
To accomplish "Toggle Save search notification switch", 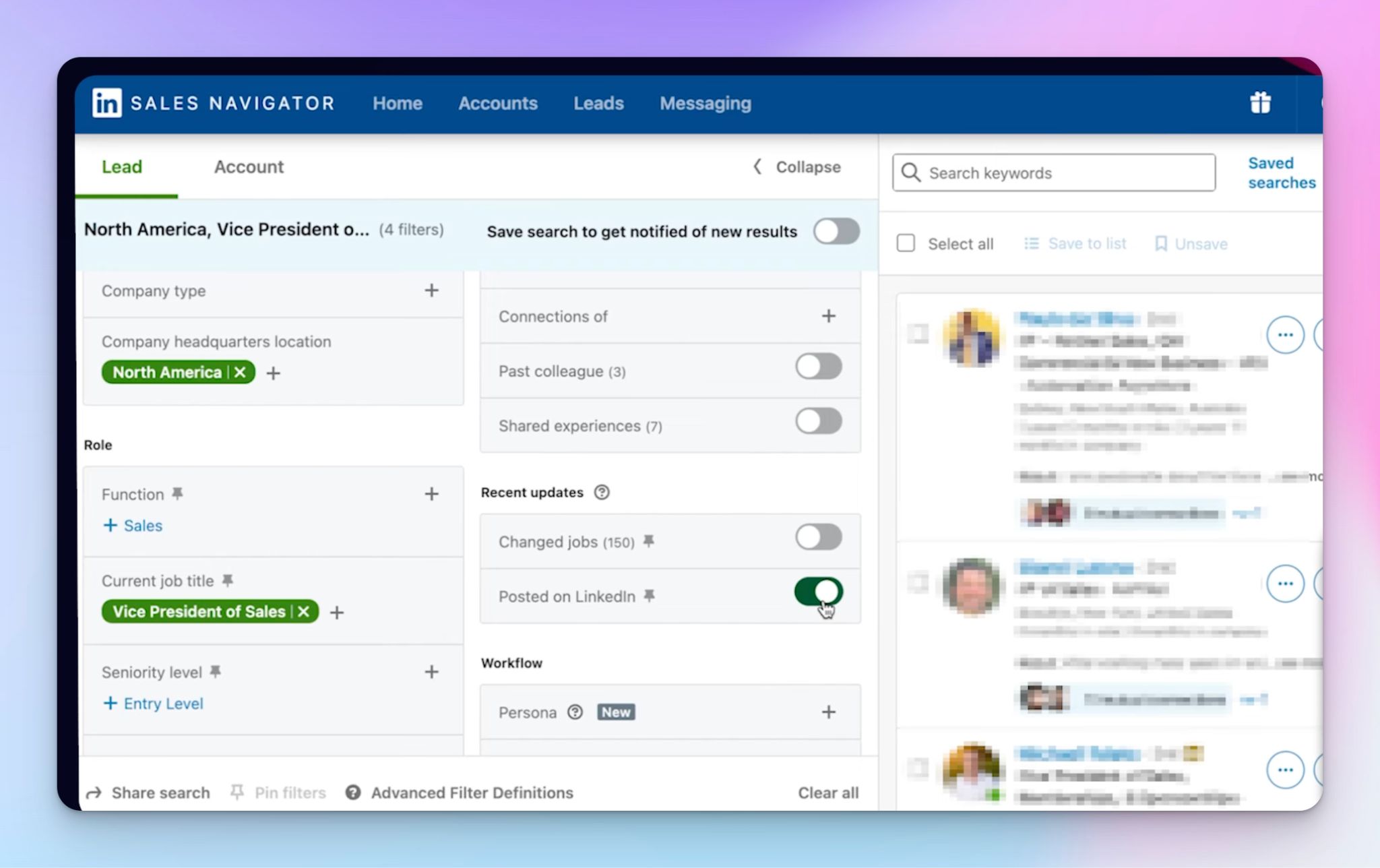I will tap(836, 231).
